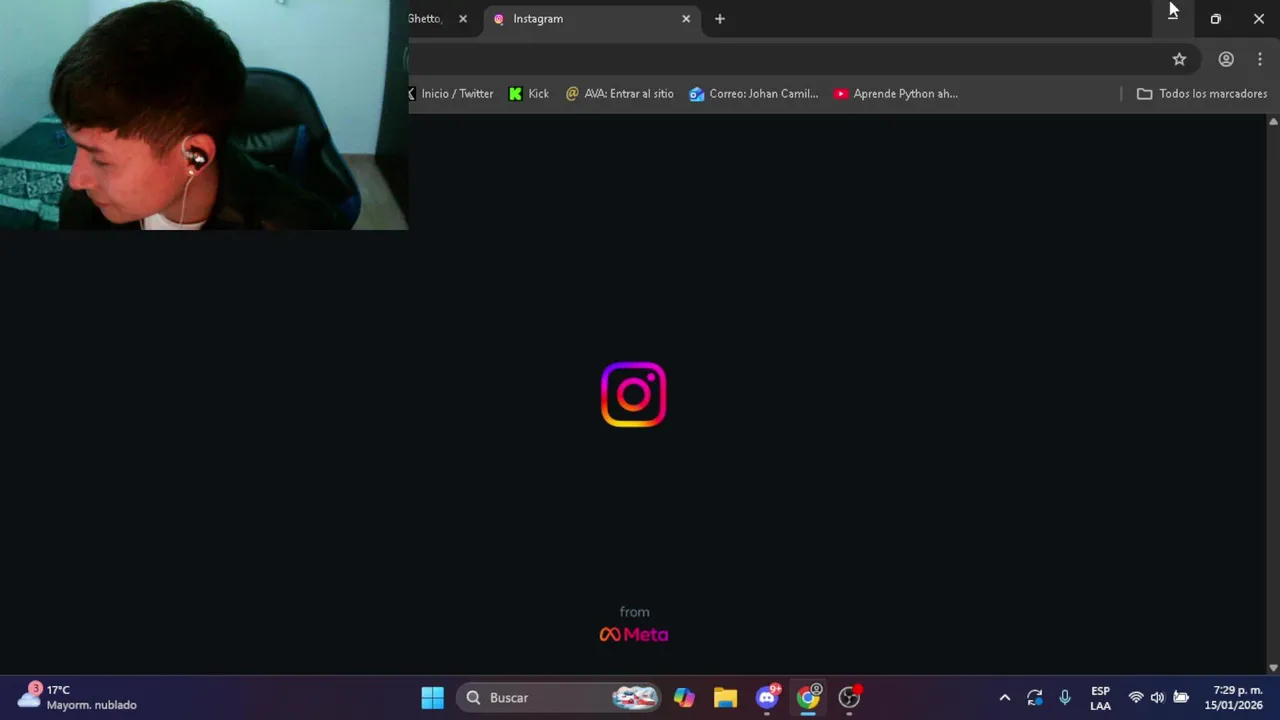Open Copilot from the taskbar
This screenshot has width=1280, height=720.
[684, 698]
